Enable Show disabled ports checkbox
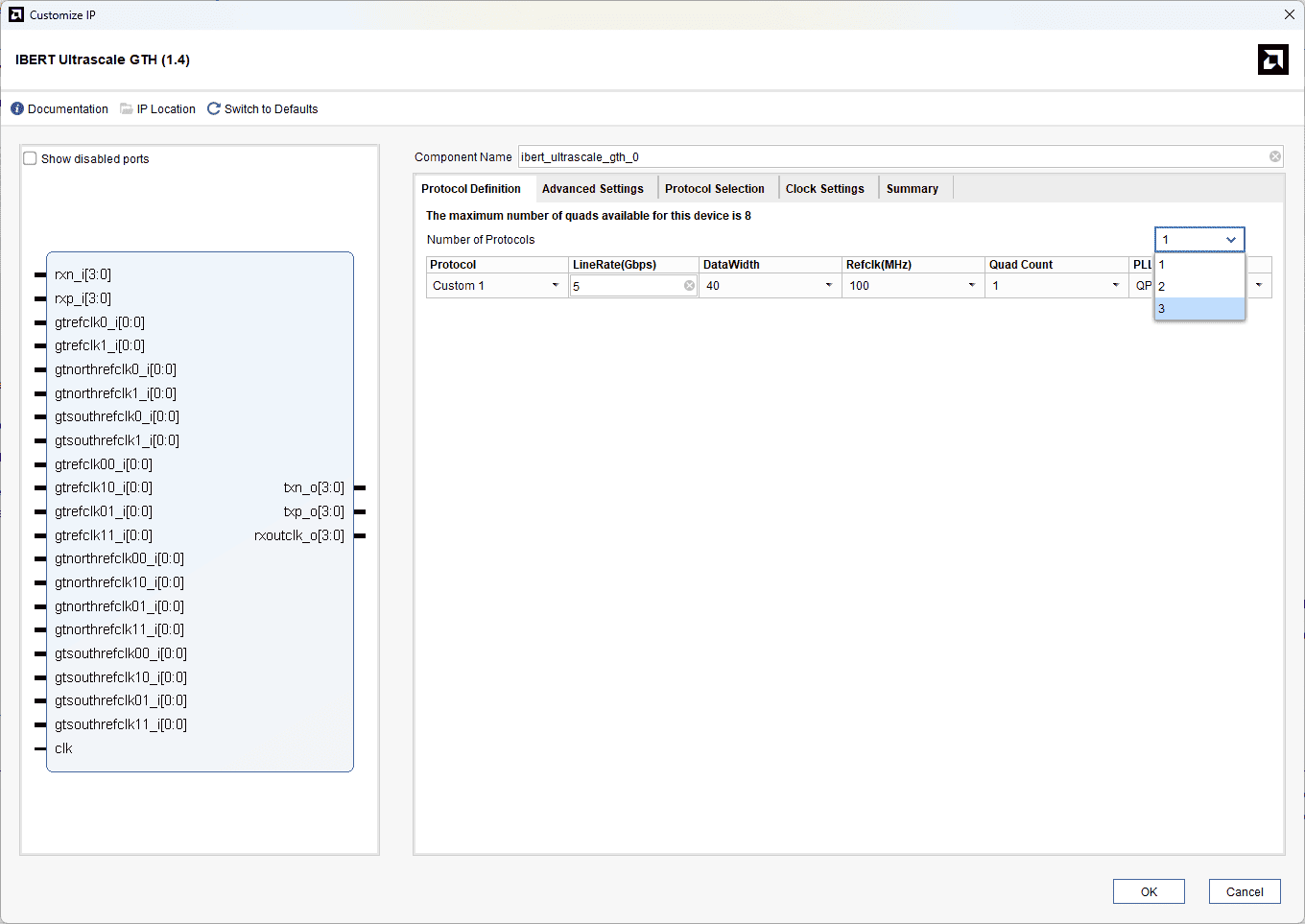1305x924 pixels. click(31, 159)
